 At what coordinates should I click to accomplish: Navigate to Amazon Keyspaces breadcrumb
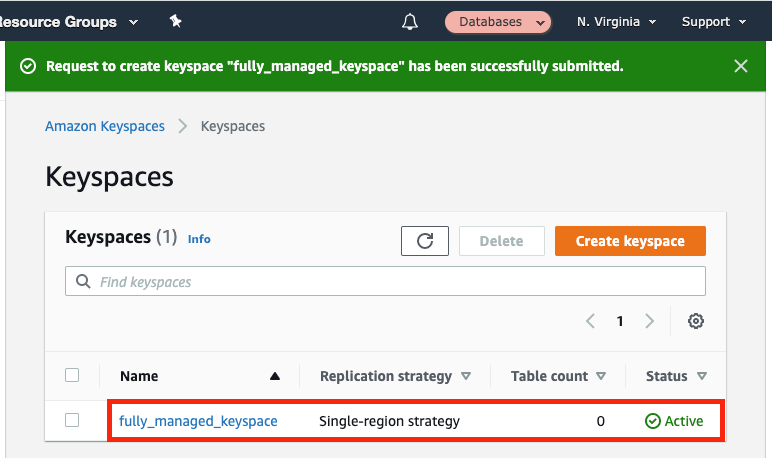[x=105, y=126]
